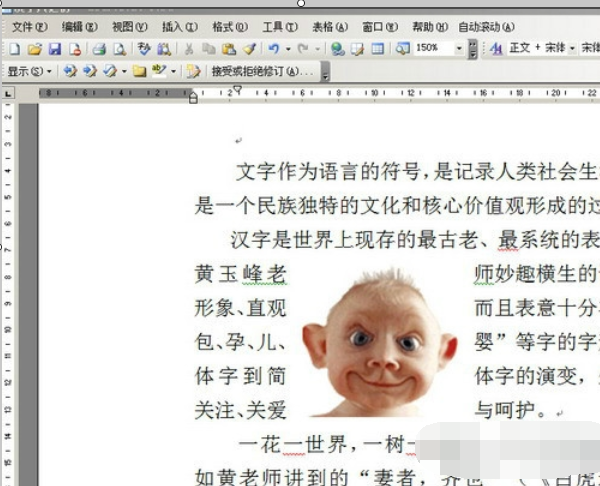600x486 pixels.
Task: Open the style dropdown 正文 + 宋体
Action: (x=572, y=49)
